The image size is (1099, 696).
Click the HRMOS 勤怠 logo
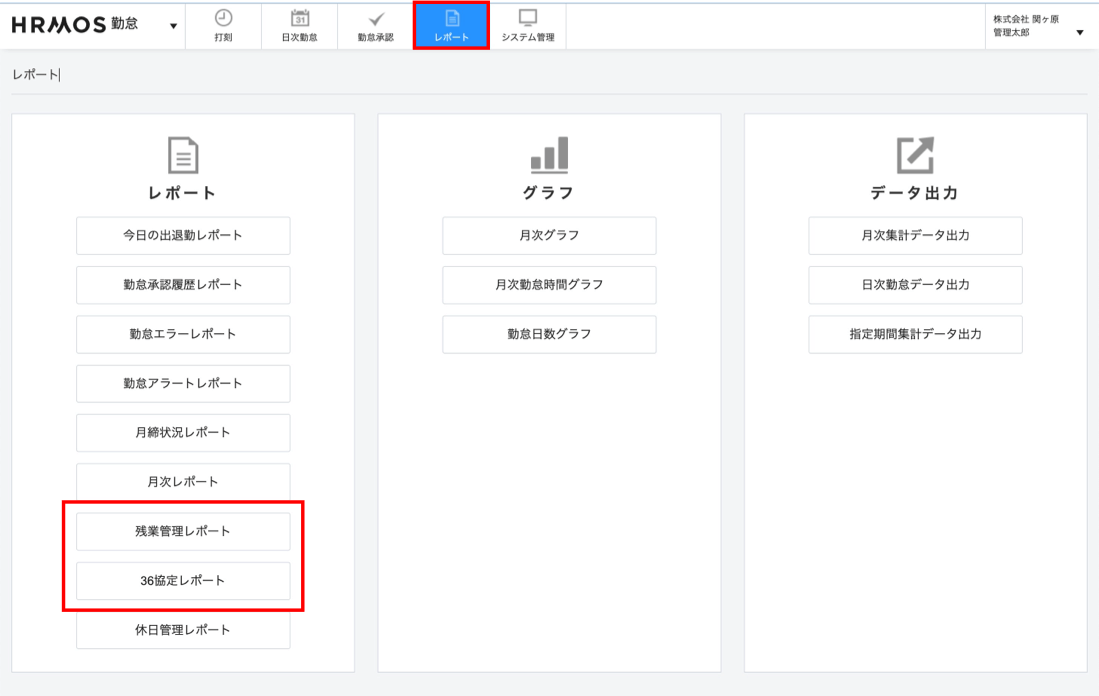[75, 25]
